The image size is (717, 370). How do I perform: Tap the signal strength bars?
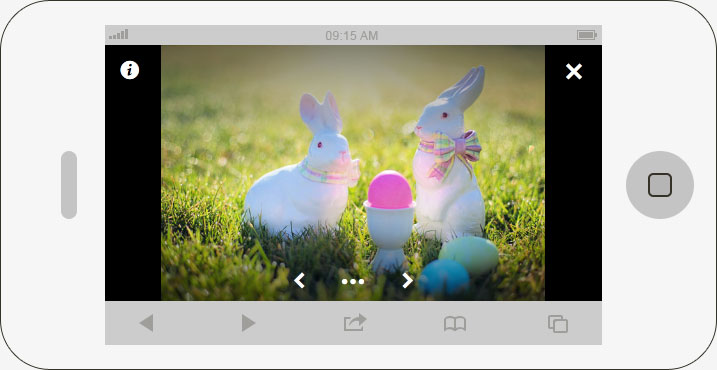tap(118, 34)
